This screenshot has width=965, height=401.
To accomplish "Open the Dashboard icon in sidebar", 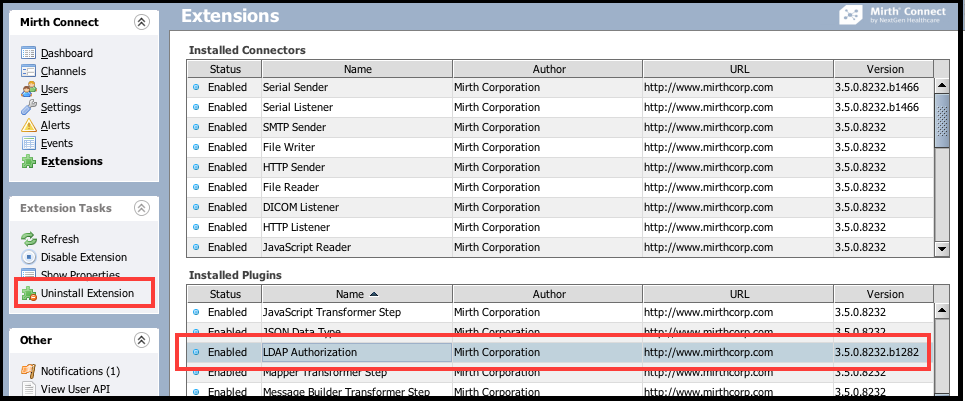I will (x=29, y=53).
